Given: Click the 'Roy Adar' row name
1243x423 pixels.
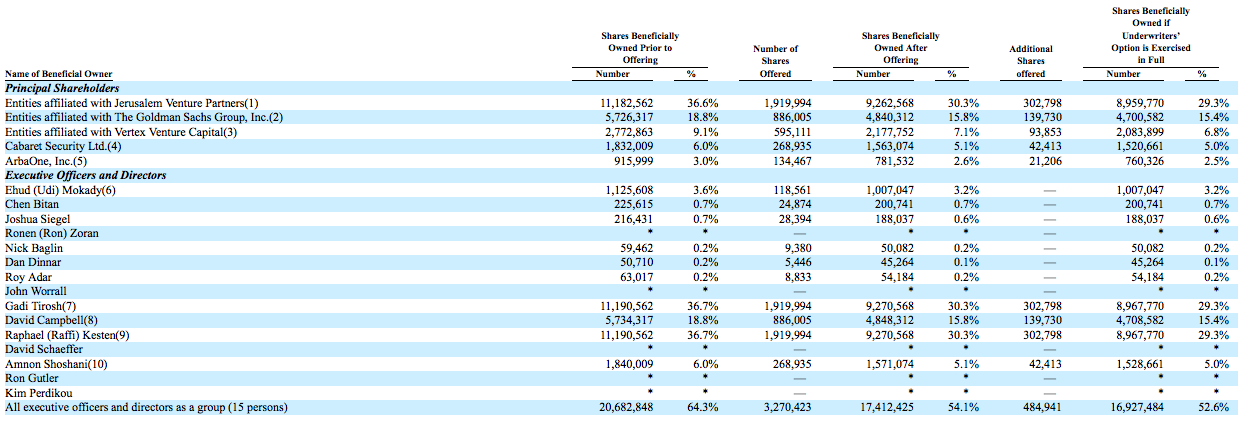Looking at the screenshot, I should 29,277.
